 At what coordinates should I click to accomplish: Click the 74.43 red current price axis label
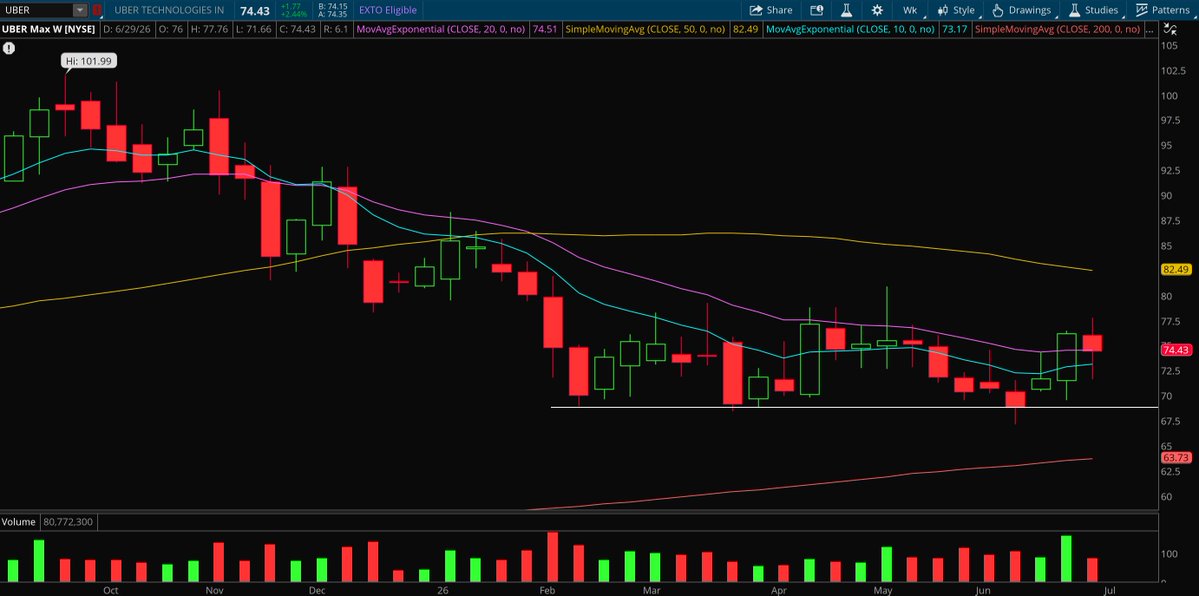[1176, 350]
